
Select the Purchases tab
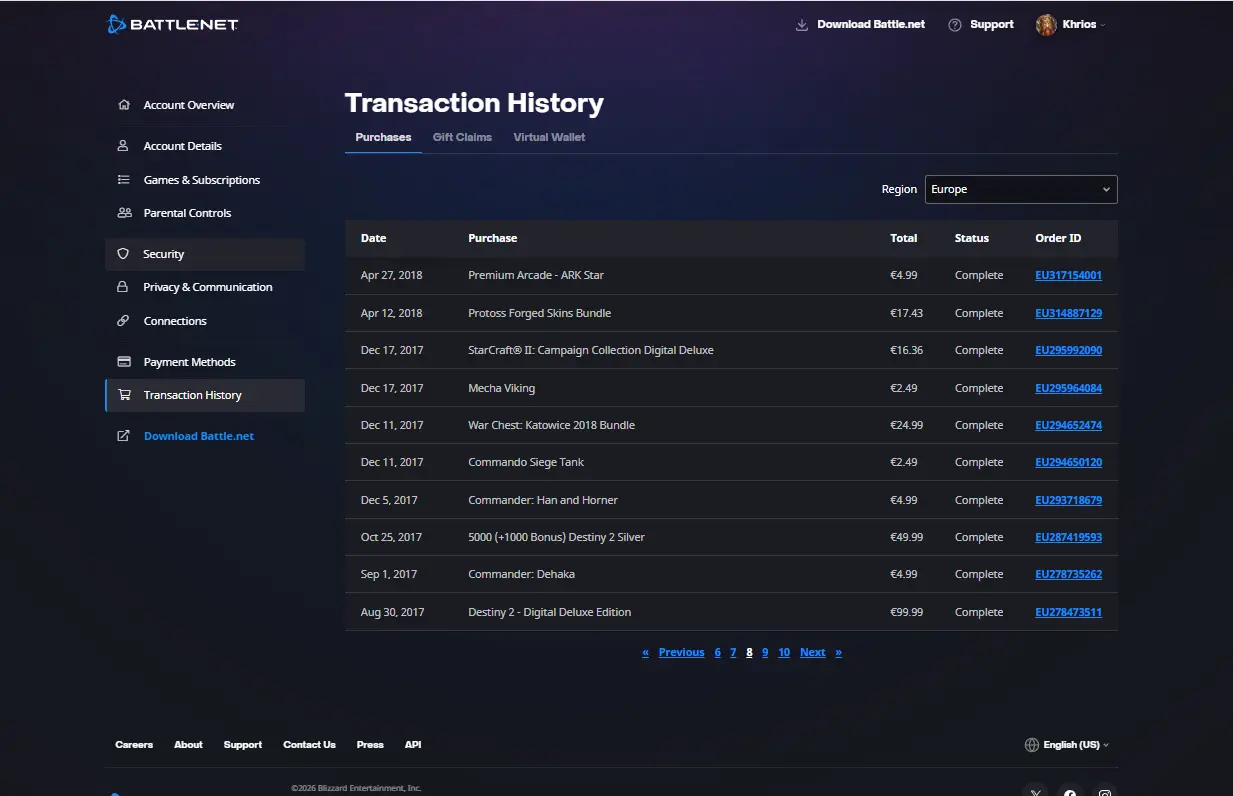383,137
